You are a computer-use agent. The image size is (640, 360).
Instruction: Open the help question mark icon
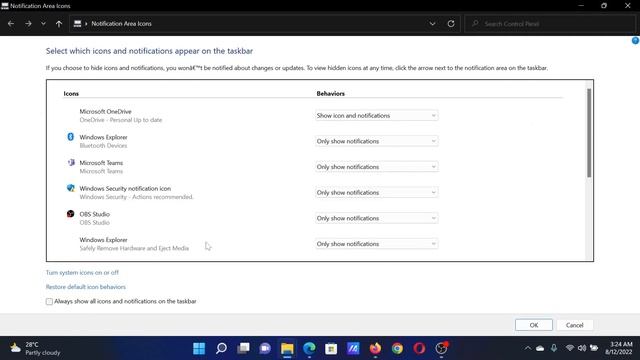[x=636, y=40]
